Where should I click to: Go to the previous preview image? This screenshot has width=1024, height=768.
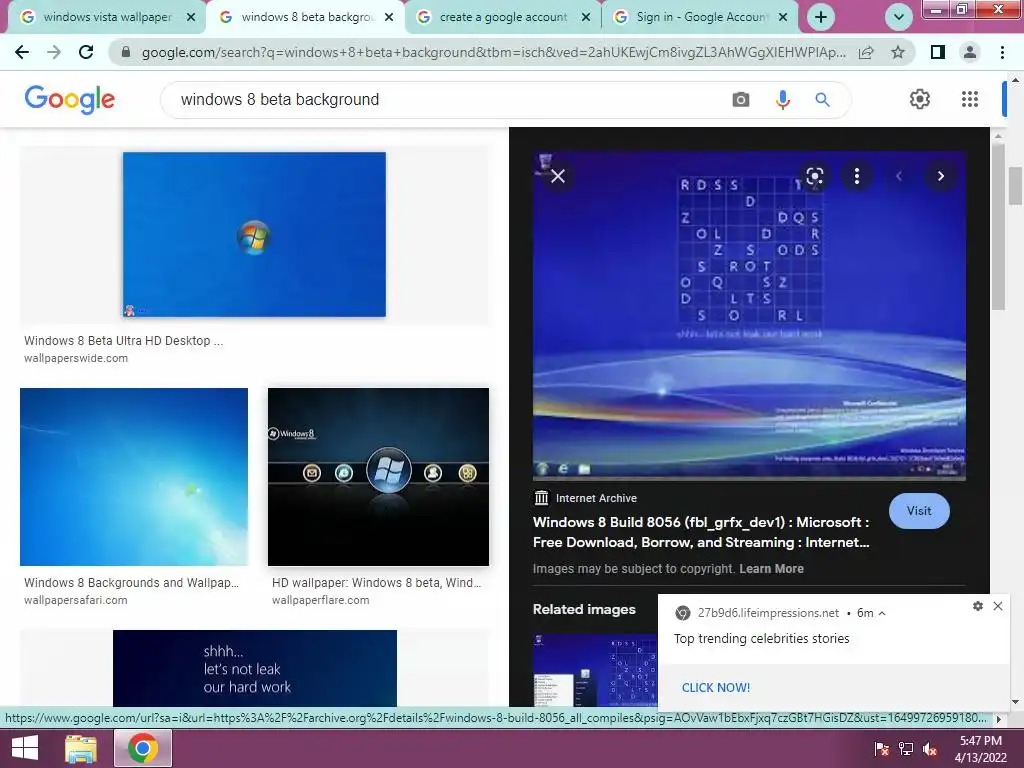coord(899,176)
